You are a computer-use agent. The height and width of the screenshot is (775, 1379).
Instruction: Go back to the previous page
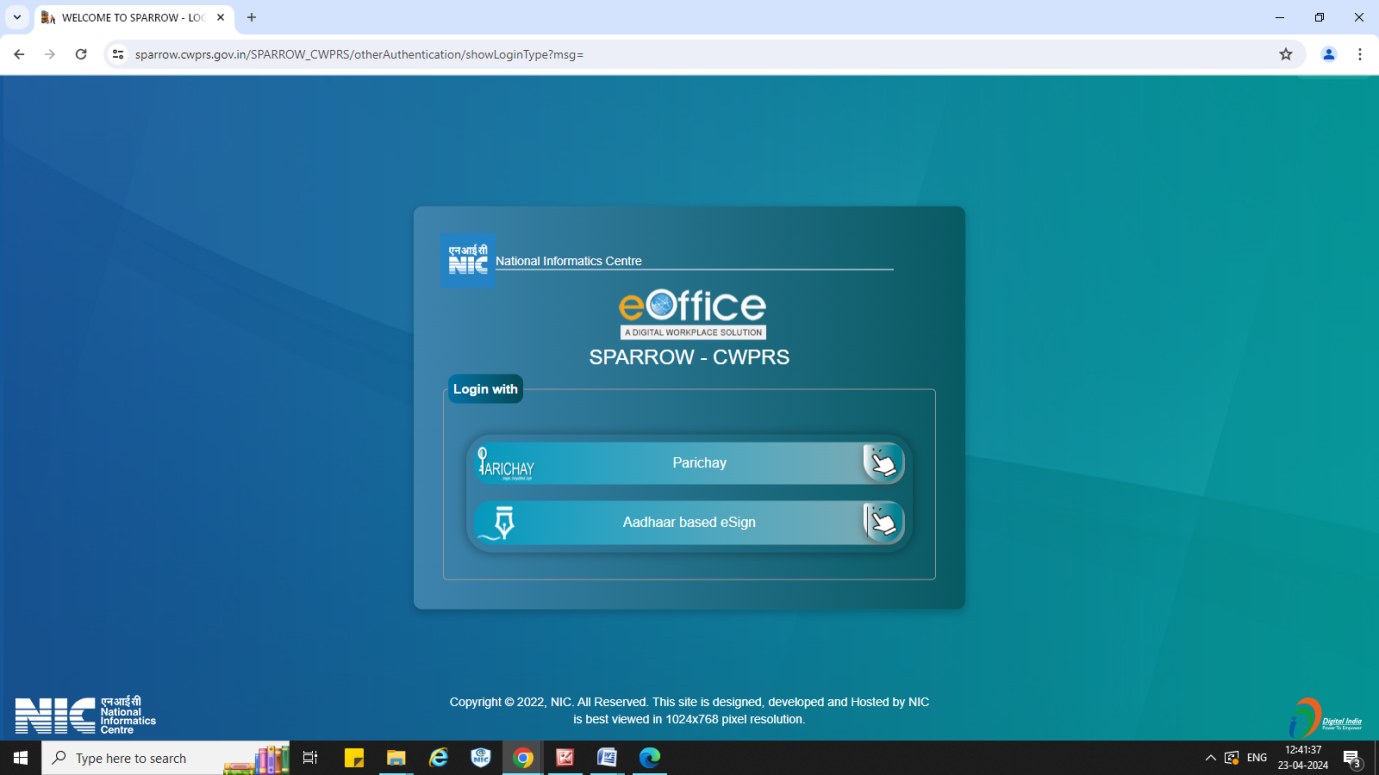click(19, 54)
